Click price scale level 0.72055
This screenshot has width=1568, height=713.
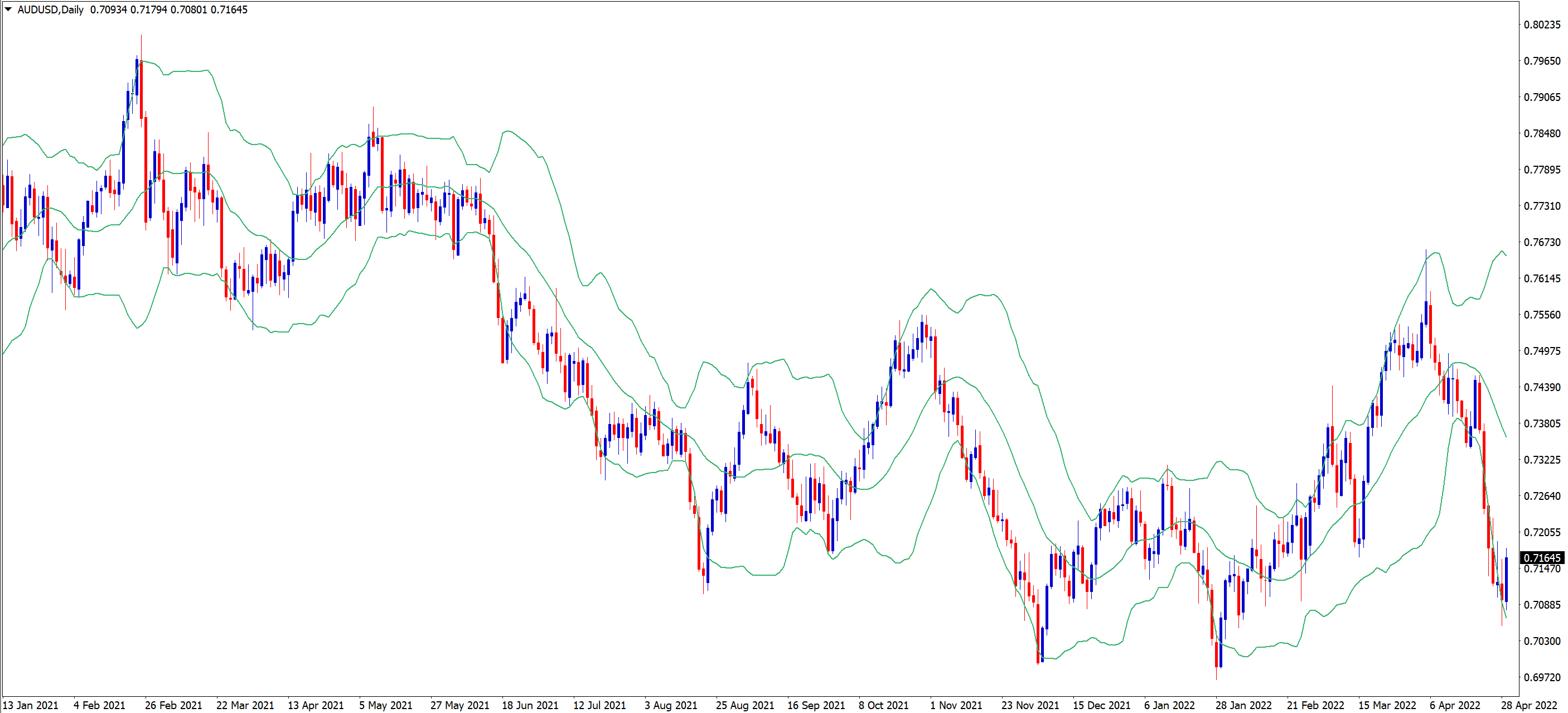[x=1542, y=532]
